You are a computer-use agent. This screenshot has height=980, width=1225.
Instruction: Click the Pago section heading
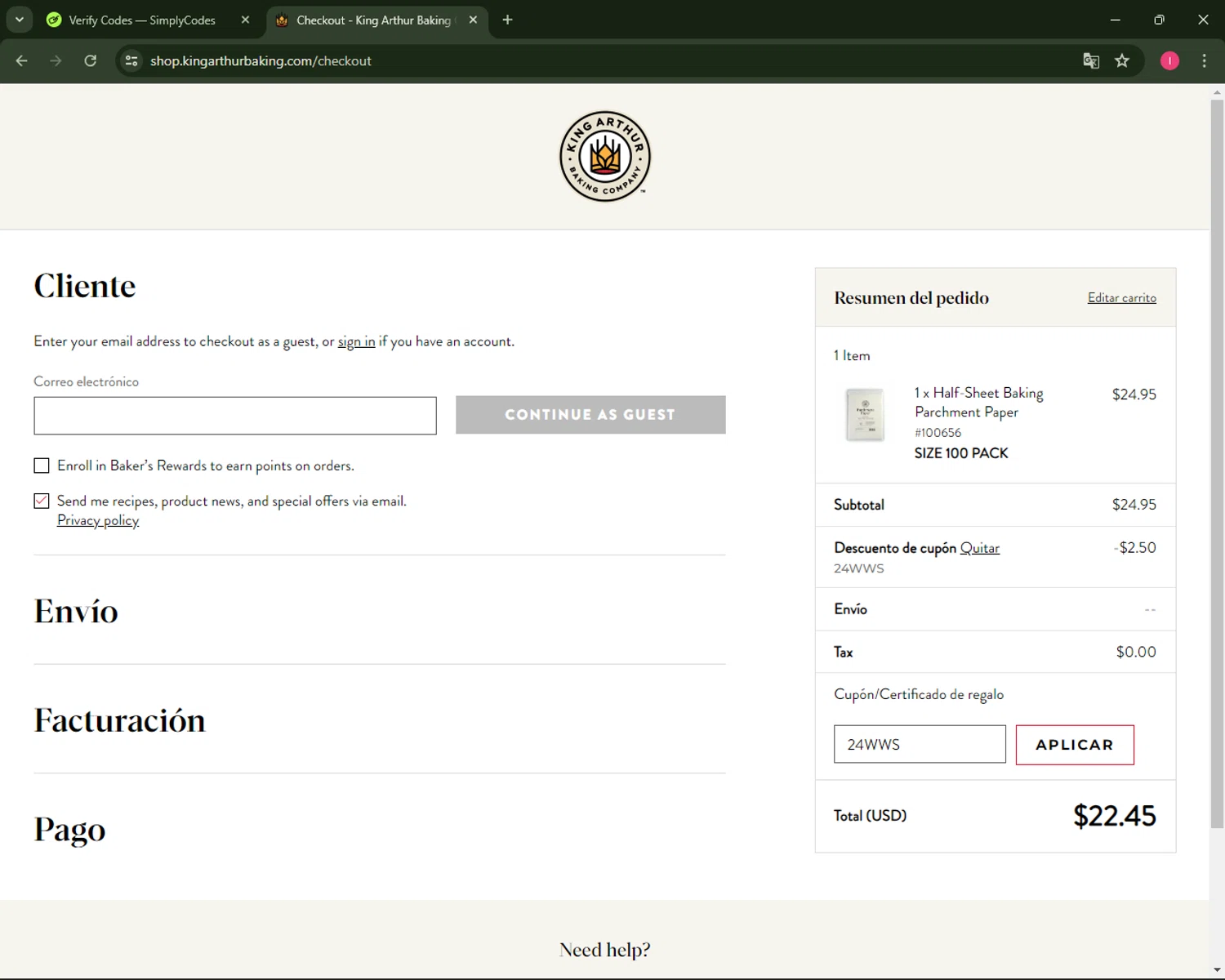pos(69,830)
